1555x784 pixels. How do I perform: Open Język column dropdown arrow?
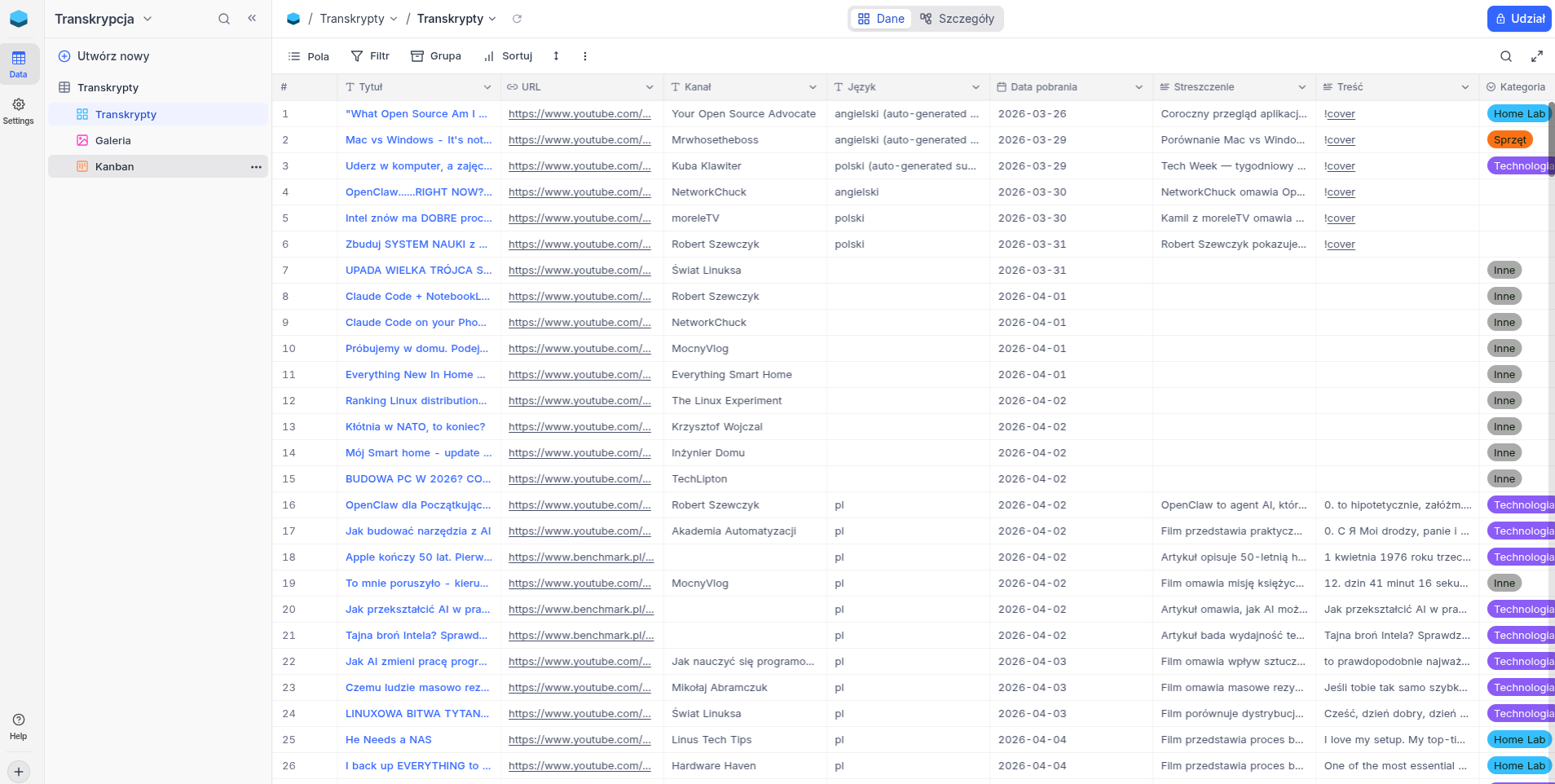[976, 87]
